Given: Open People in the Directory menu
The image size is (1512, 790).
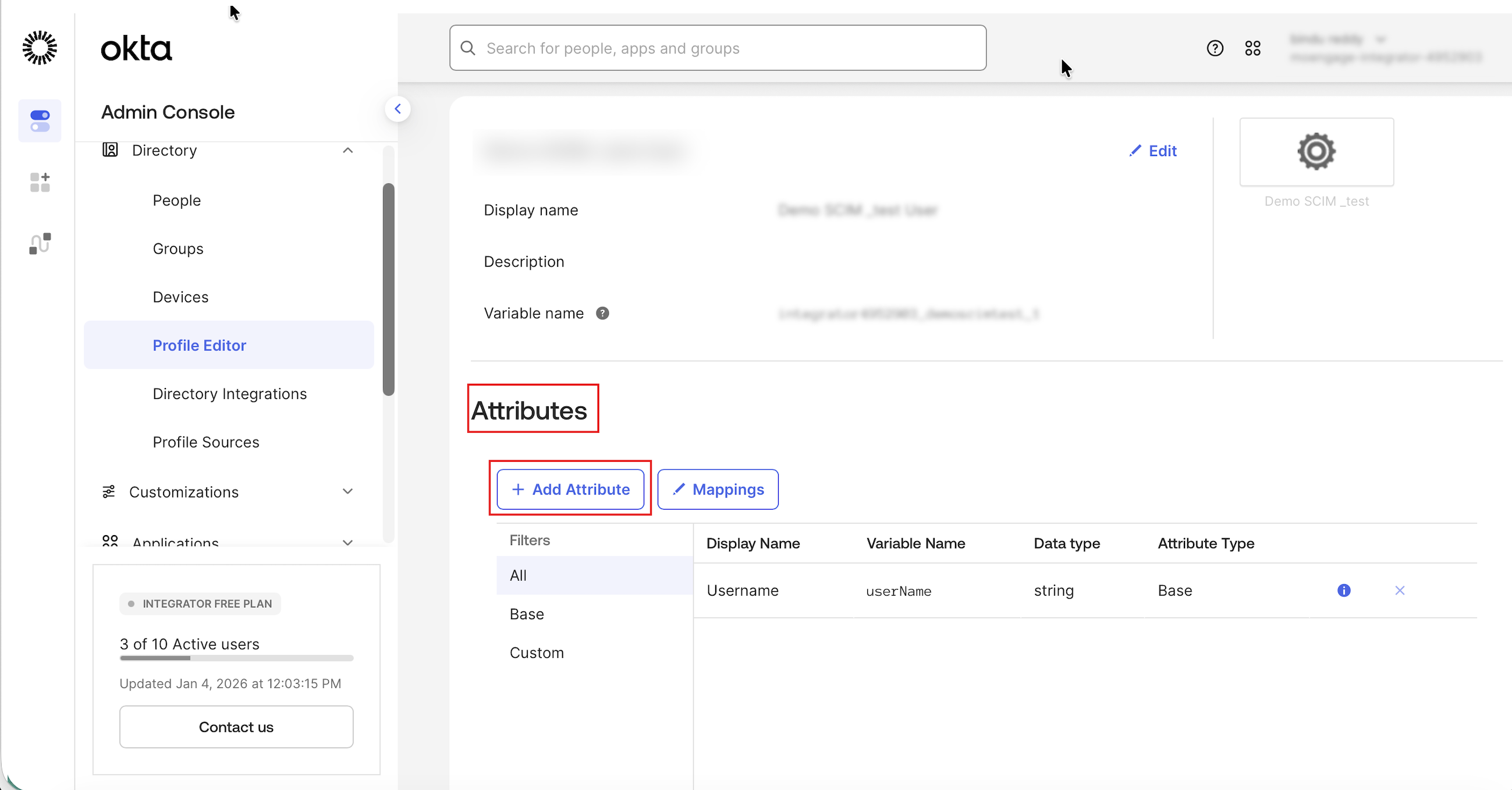Looking at the screenshot, I should (x=176, y=201).
